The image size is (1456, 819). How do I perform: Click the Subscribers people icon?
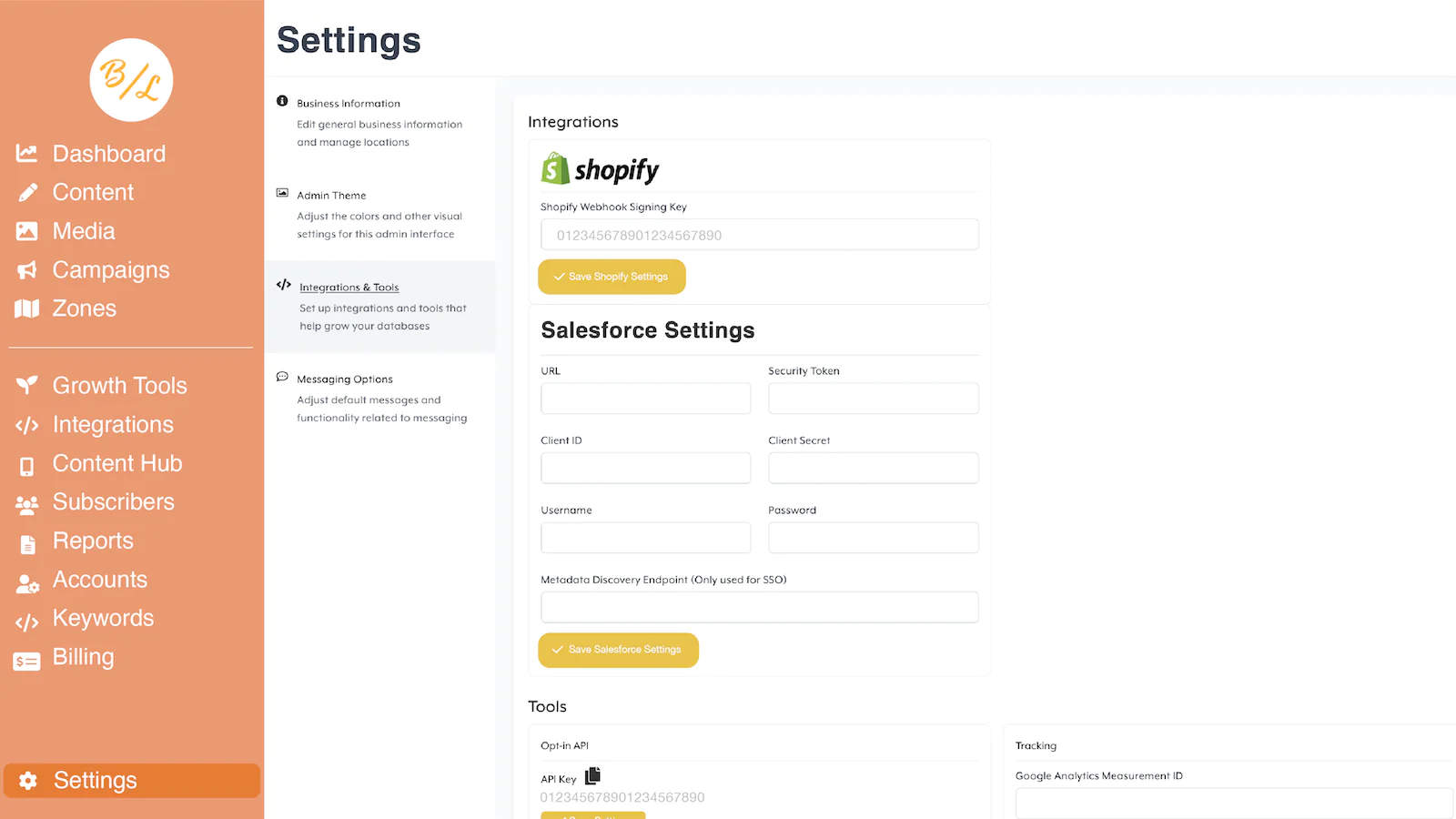click(x=27, y=503)
